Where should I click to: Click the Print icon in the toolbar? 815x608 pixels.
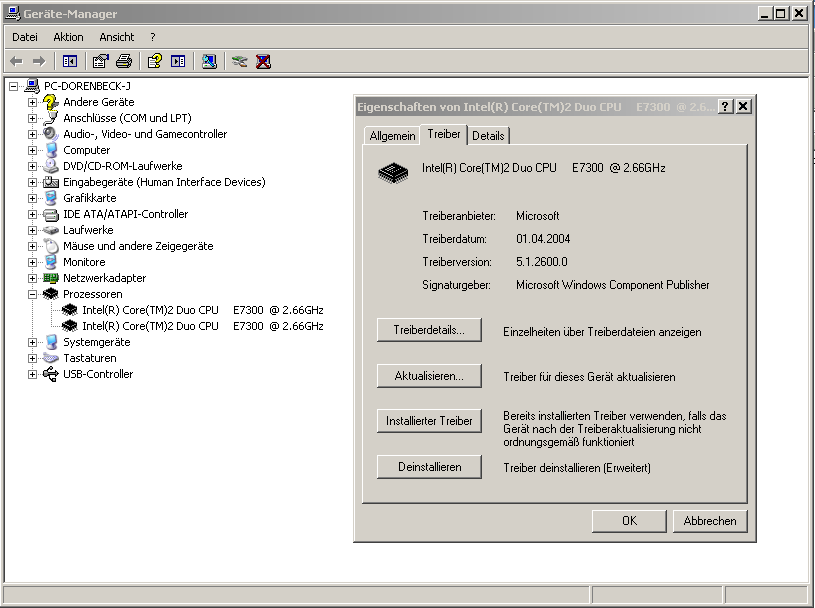(124, 61)
